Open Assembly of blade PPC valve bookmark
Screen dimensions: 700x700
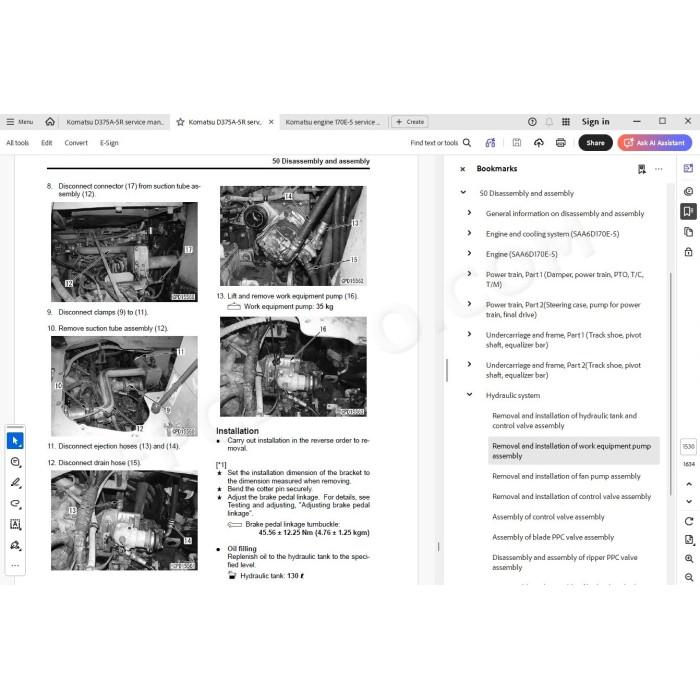coord(553,537)
